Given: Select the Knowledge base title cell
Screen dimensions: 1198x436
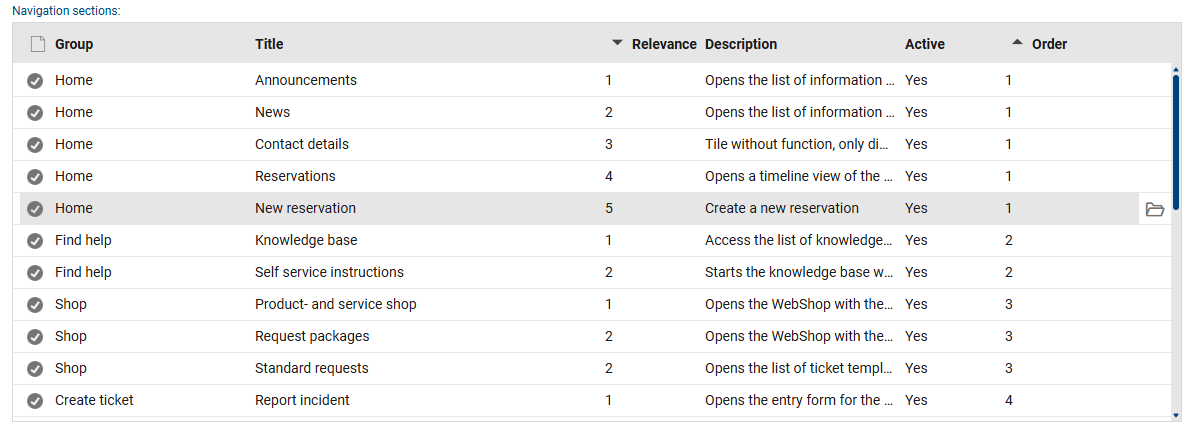Looking at the screenshot, I should (306, 241).
